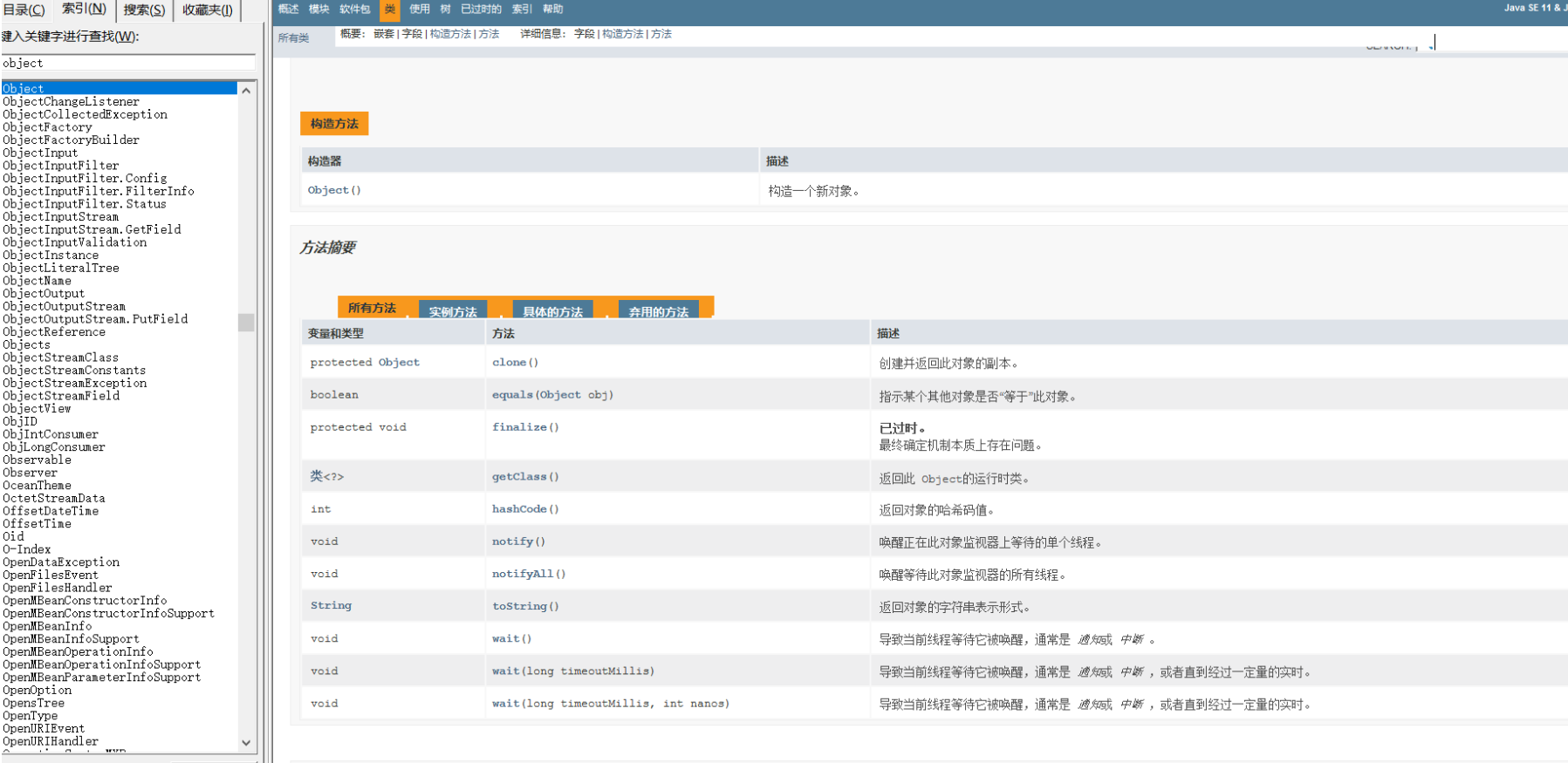Screen dimensions: 1568x763
Task: Open 树 in the navigation bar
Action: pos(445,9)
